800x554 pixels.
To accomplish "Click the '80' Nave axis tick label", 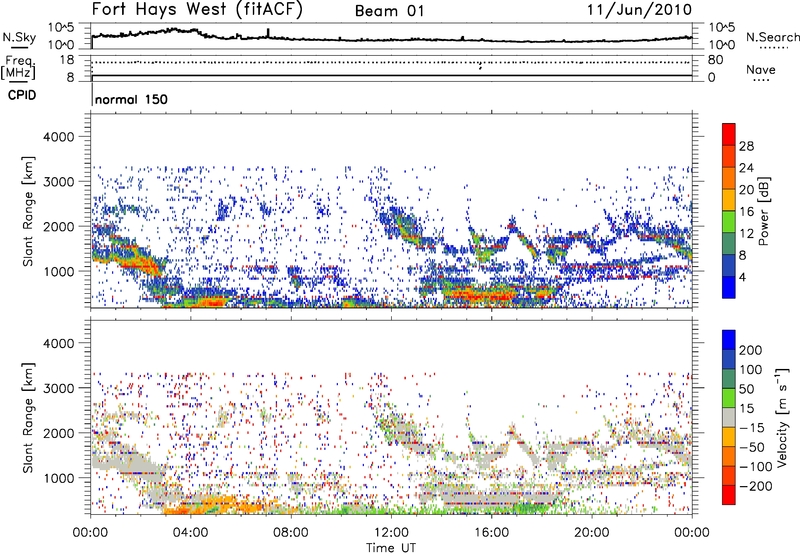I will (715, 60).
